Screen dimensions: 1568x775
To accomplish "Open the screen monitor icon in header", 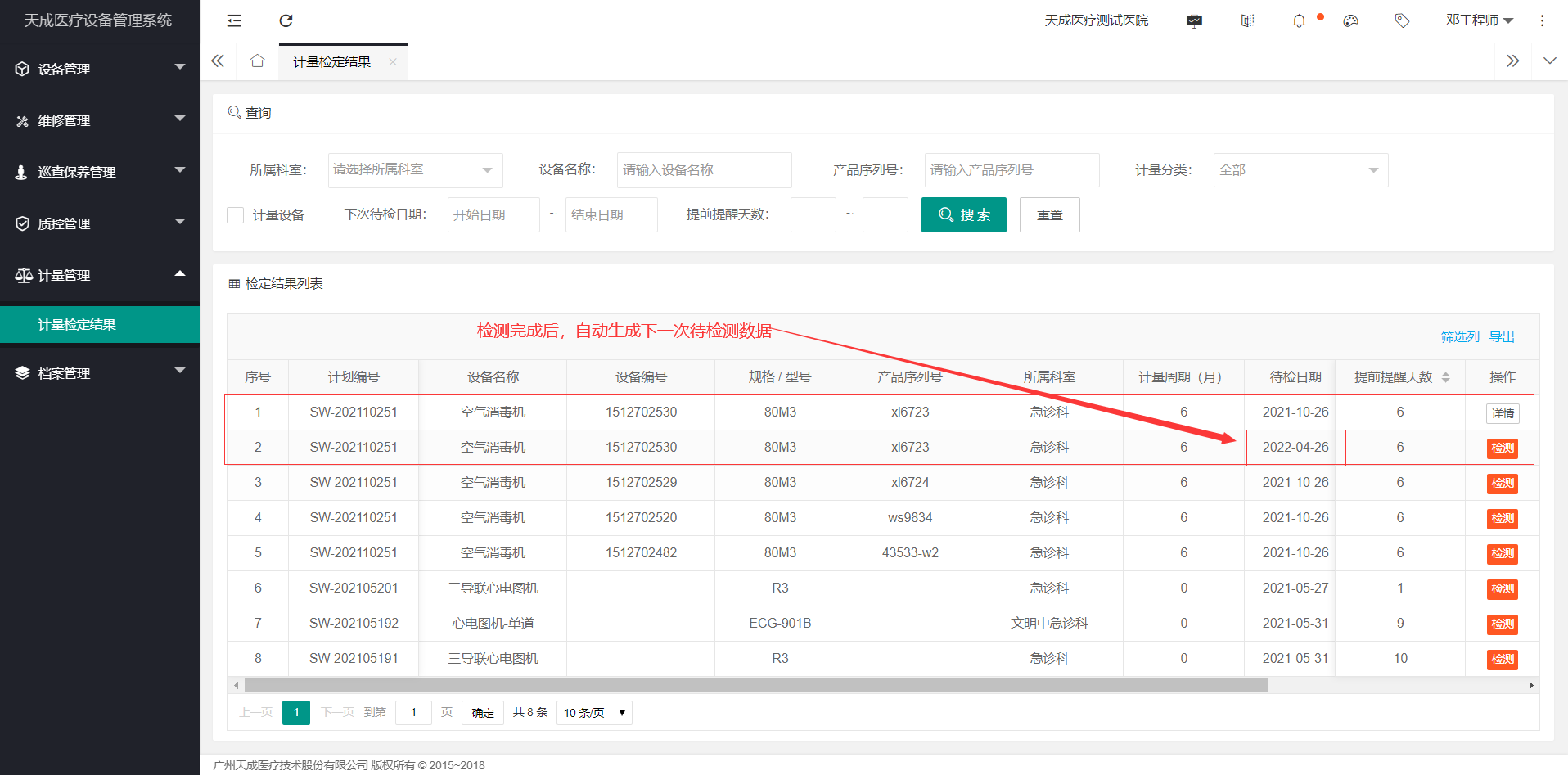I will (1195, 20).
